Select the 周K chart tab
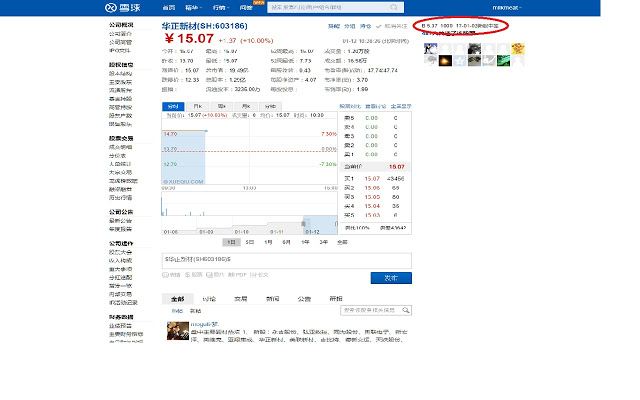This screenshot has width=640, height=400. pos(222,106)
